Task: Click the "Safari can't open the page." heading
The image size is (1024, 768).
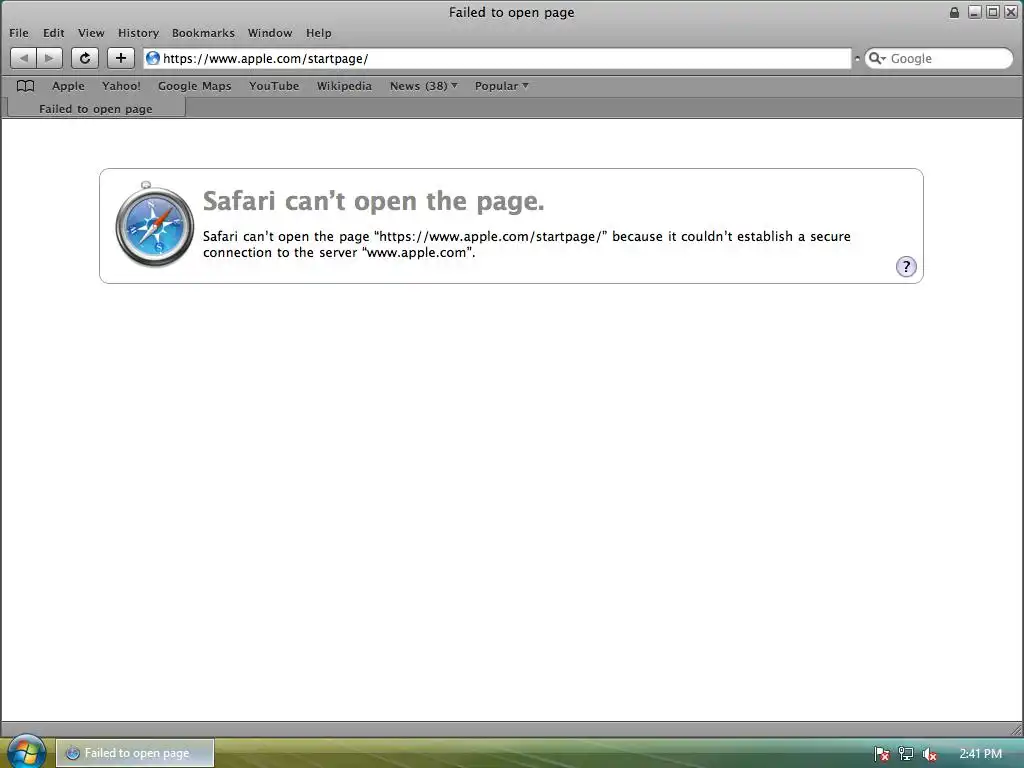Action: coord(374,201)
